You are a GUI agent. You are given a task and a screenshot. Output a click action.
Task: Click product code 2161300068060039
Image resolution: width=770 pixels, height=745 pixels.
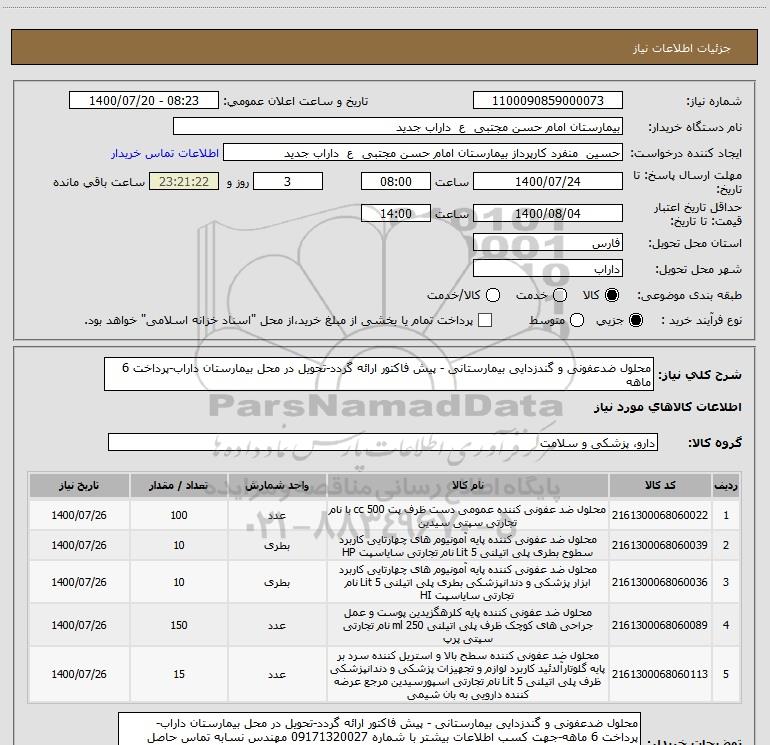pos(660,545)
